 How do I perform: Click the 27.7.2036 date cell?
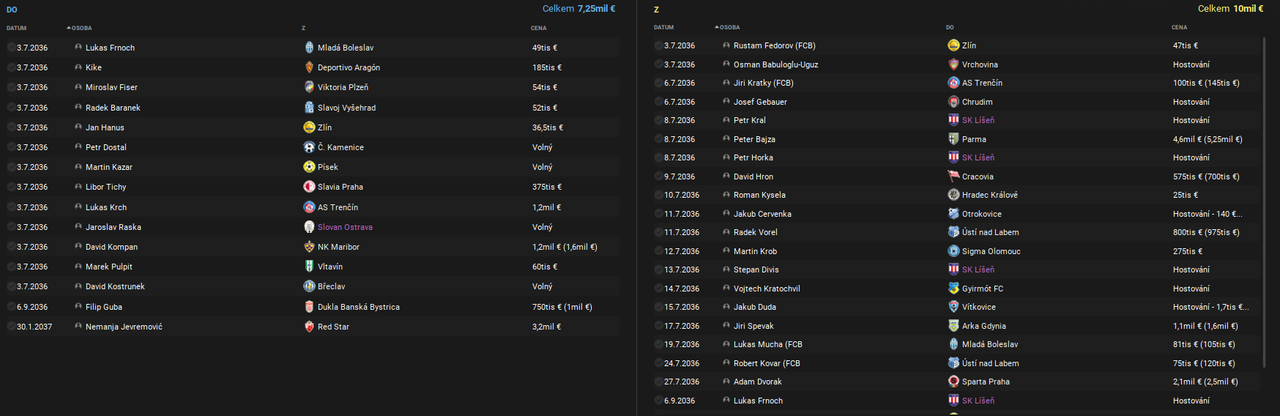(x=681, y=382)
